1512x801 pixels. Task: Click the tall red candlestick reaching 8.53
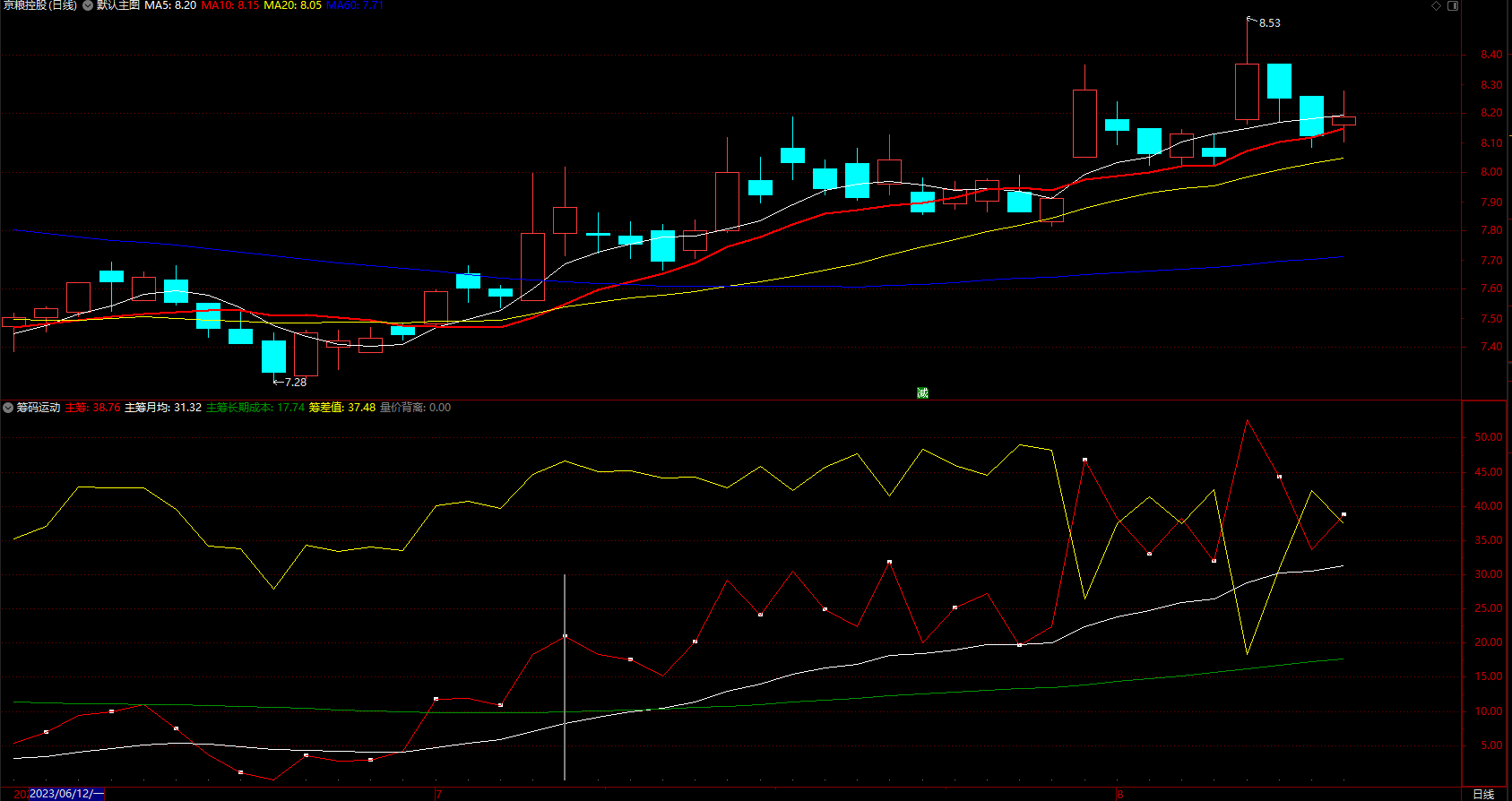click(1247, 91)
